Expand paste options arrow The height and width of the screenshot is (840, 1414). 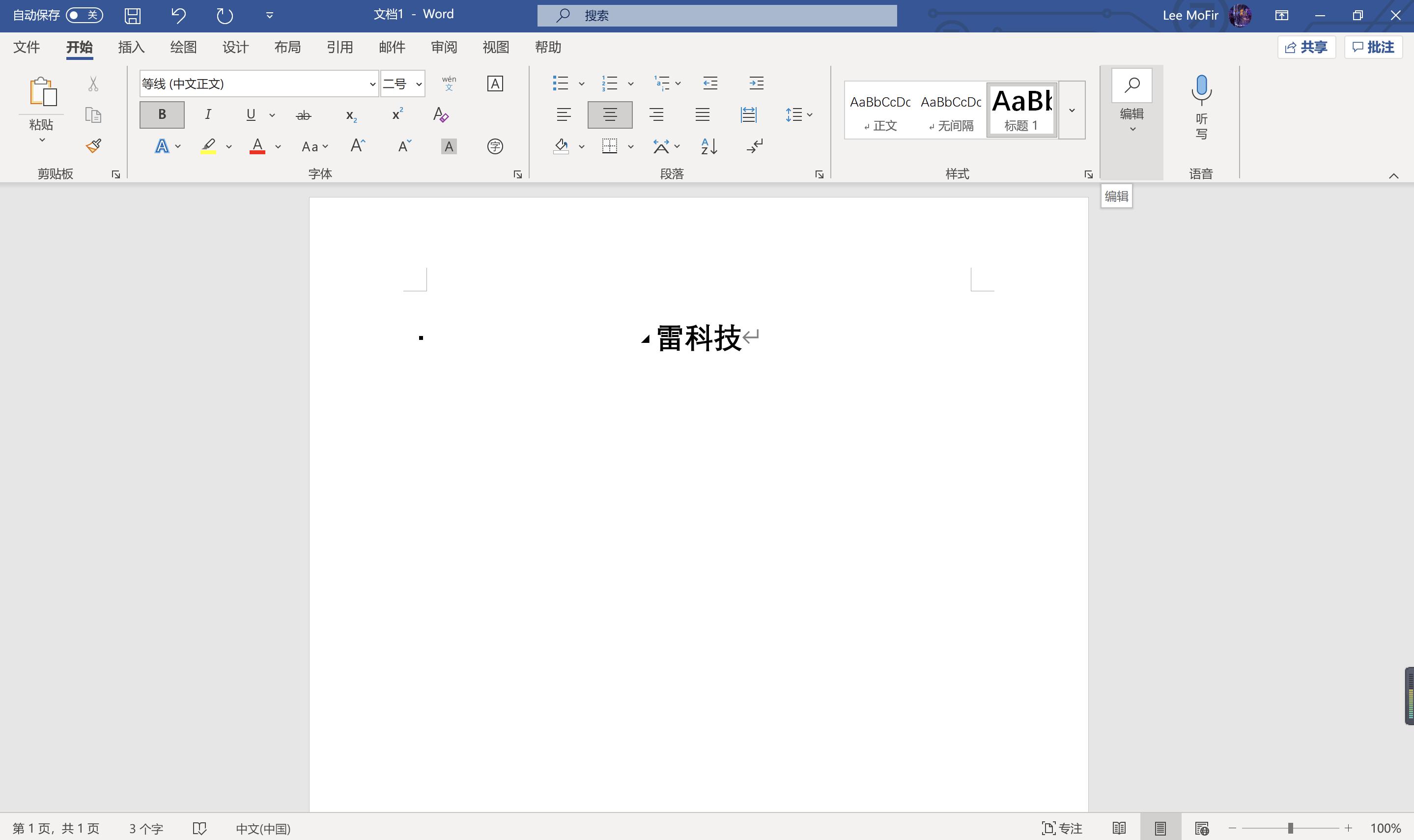(42, 140)
